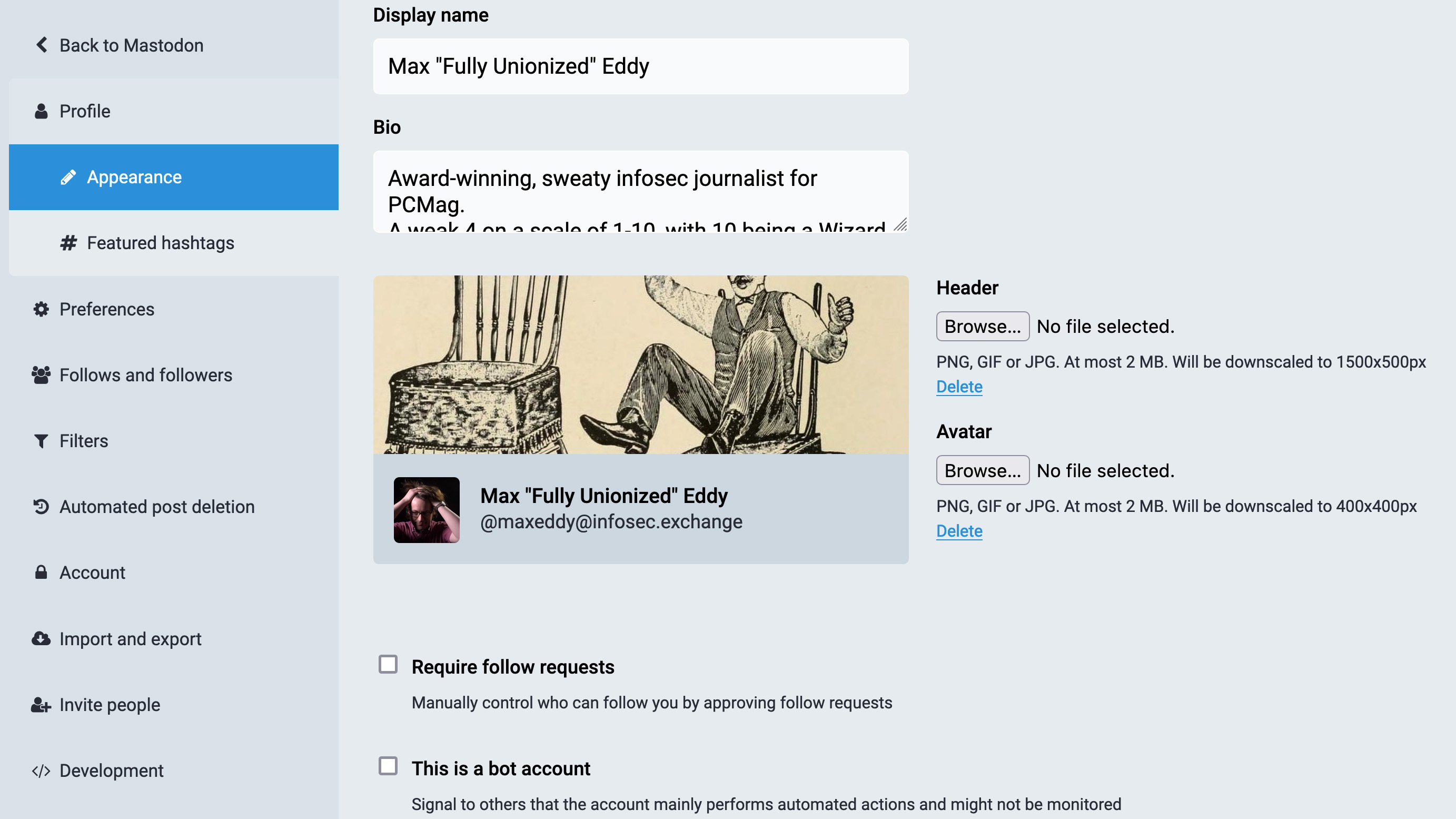Toggle the This is a bot account checkbox
The height and width of the screenshot is (819, 1456).
pyautogui.click(x=388, y=766)
